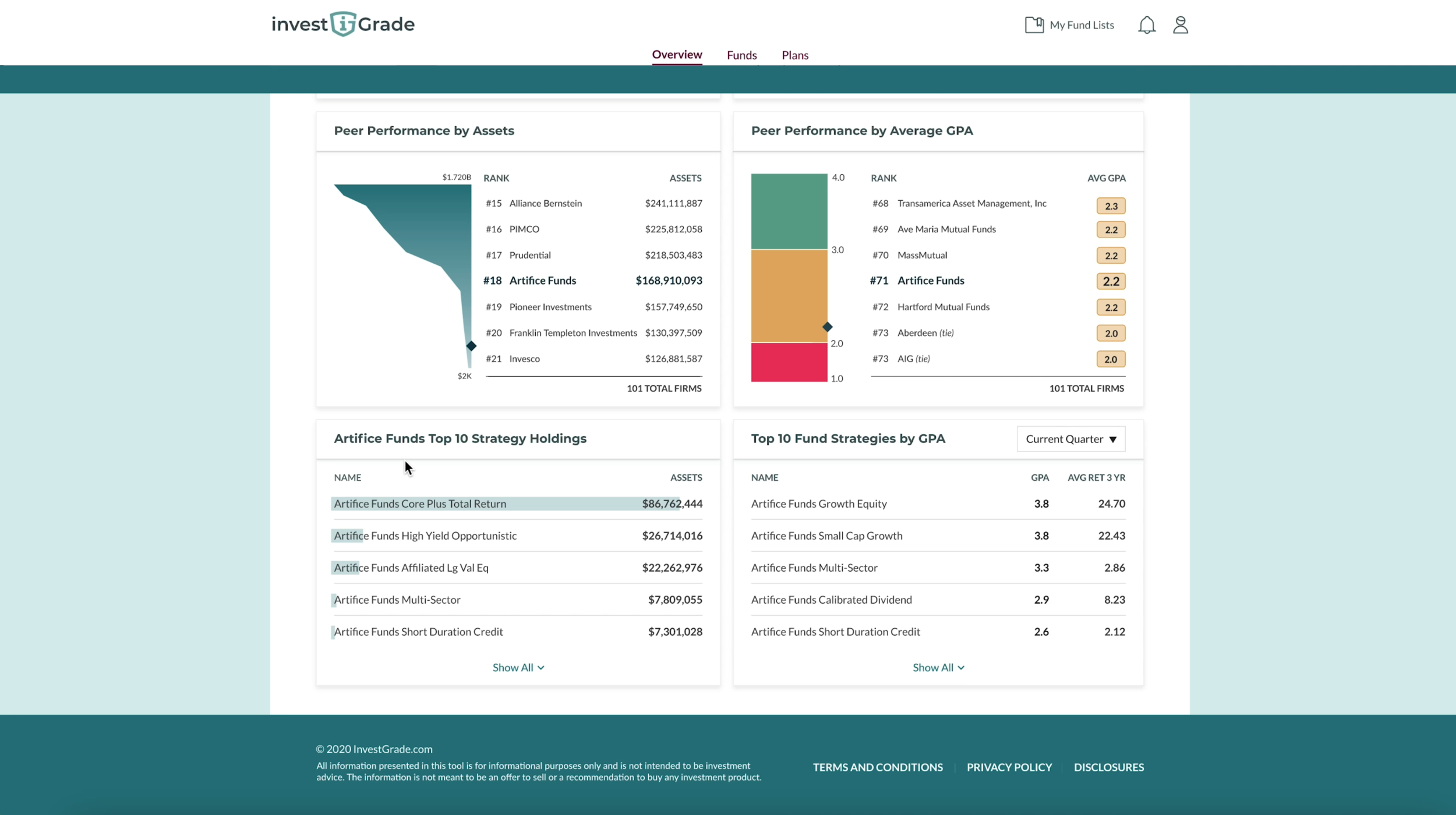The width and height of the screenshot is (1456, 815).
Task: Select Artifice Funds Core Plus Total Return row
Action: pyautogui.click(x=518, y=504)
